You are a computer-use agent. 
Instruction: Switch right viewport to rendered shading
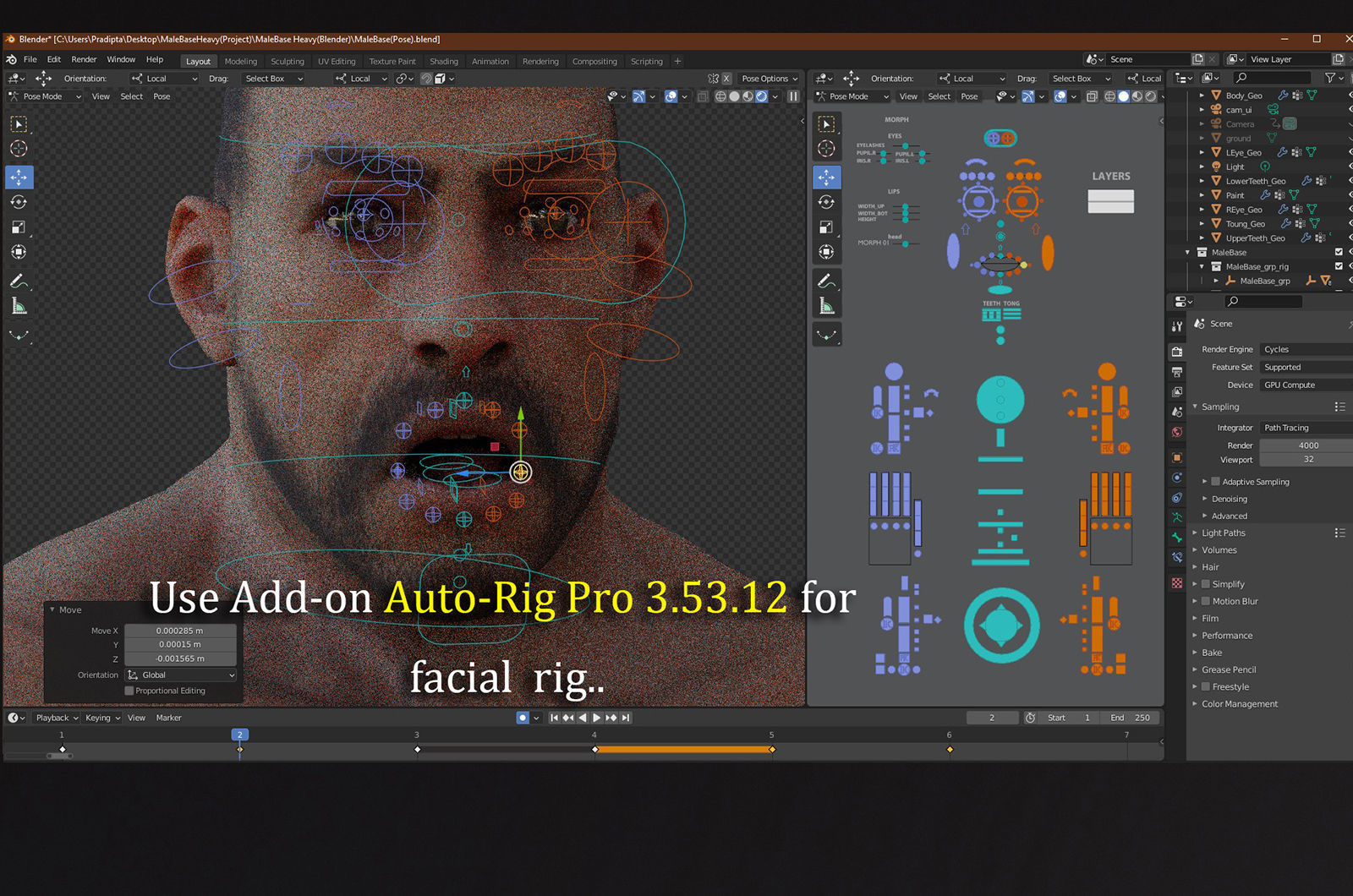(x=1151, y=96)
